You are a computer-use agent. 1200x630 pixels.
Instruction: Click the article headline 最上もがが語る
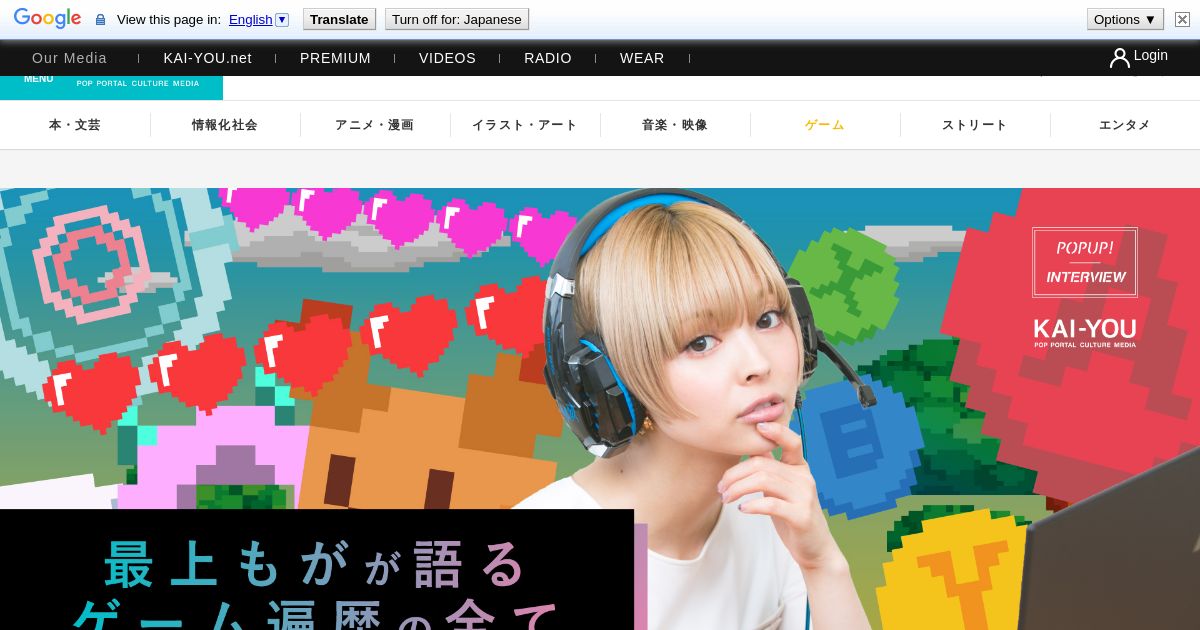(x=315, y=565)
